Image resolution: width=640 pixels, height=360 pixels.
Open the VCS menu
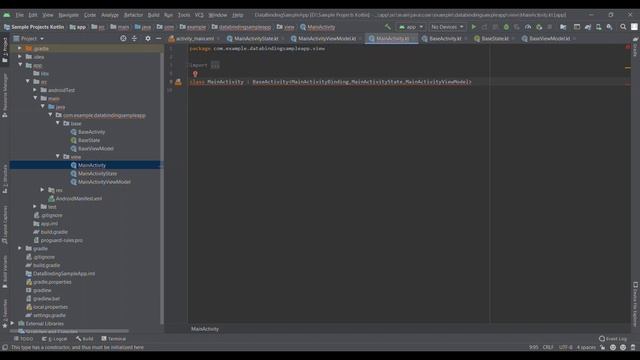(199, 15)
